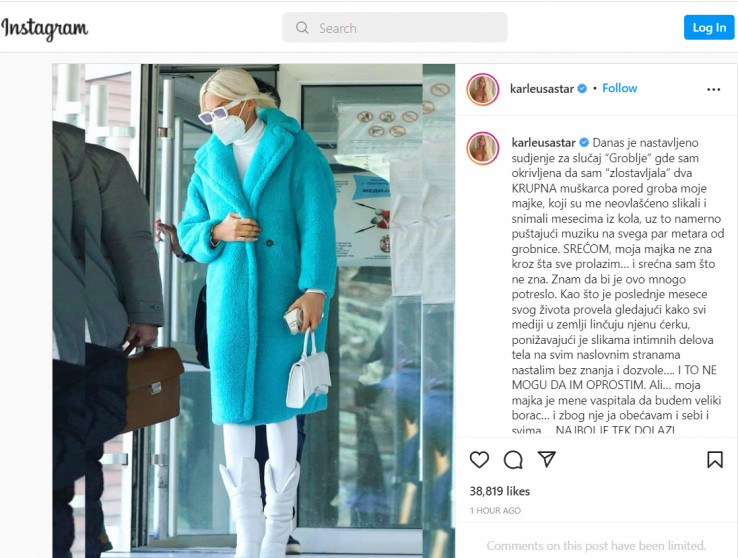Viewport: 738px width, 558px height.
Task: Click karleusastar username in the caption
Action: [544, 143]
